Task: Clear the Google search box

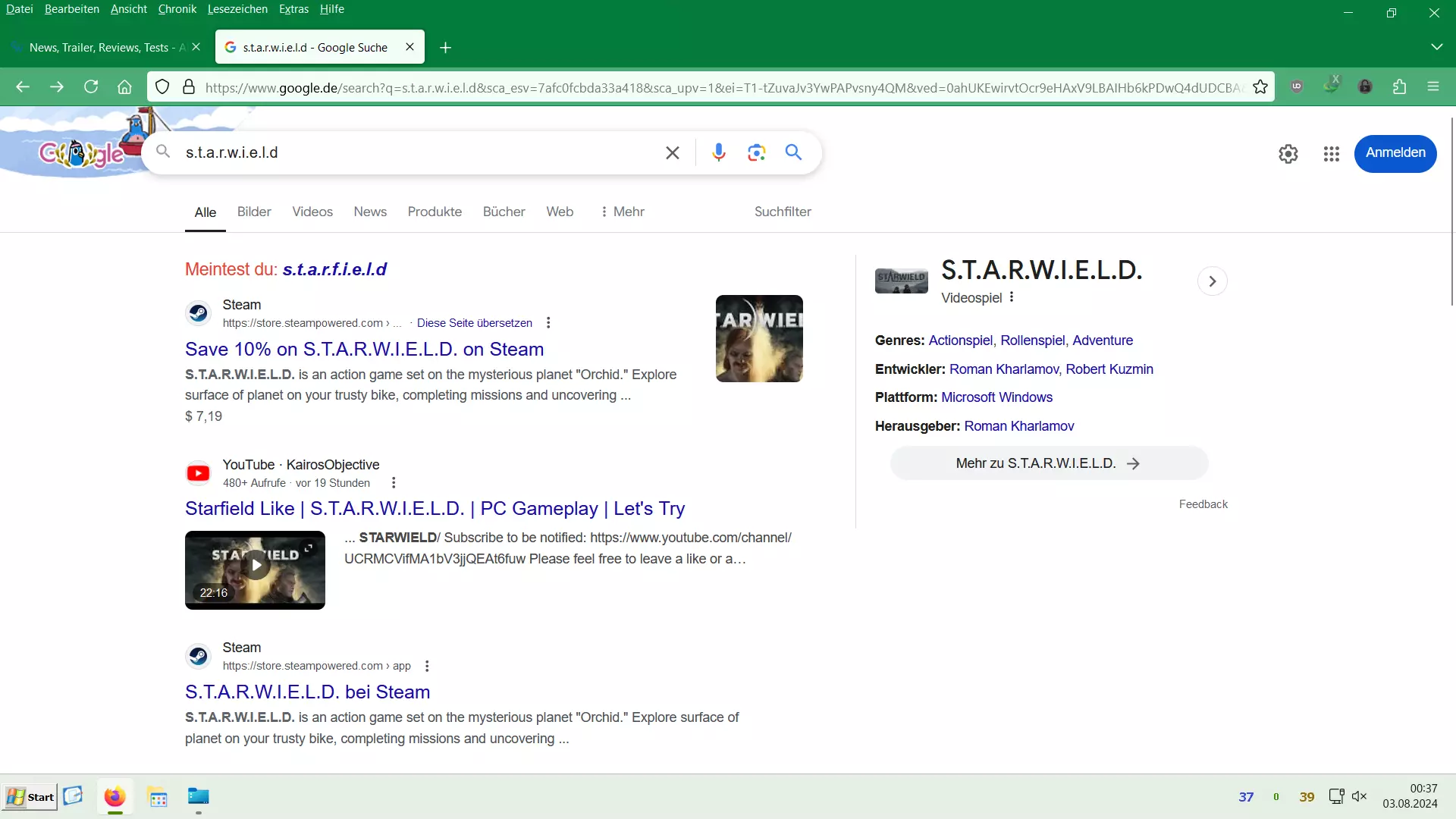Action: [x=673, y=152]
